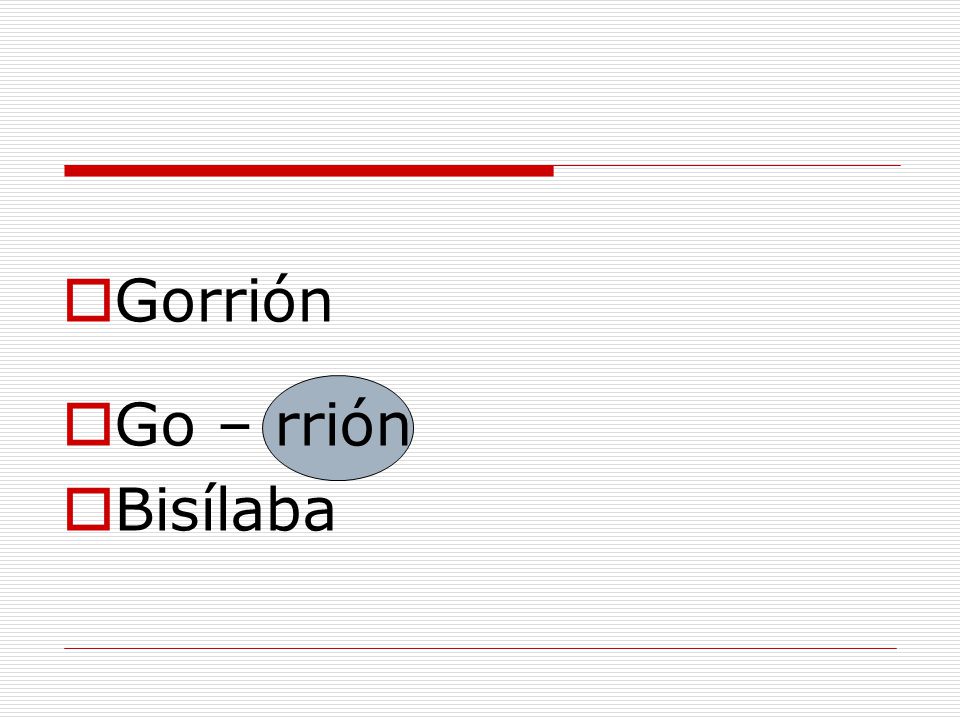Click the last letter a of Bisílaba
Viewport: 960px width, 720px height.
(x=317, y=513)
